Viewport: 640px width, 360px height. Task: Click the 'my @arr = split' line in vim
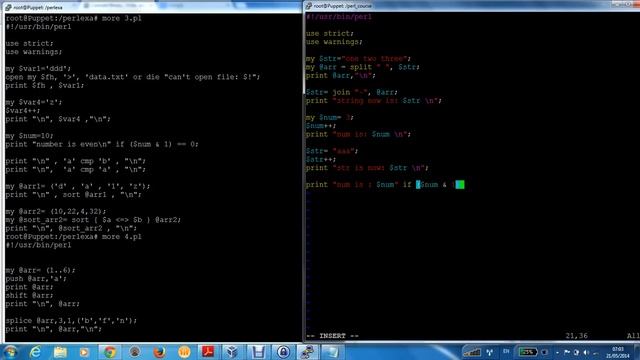(x=363, y=67)
